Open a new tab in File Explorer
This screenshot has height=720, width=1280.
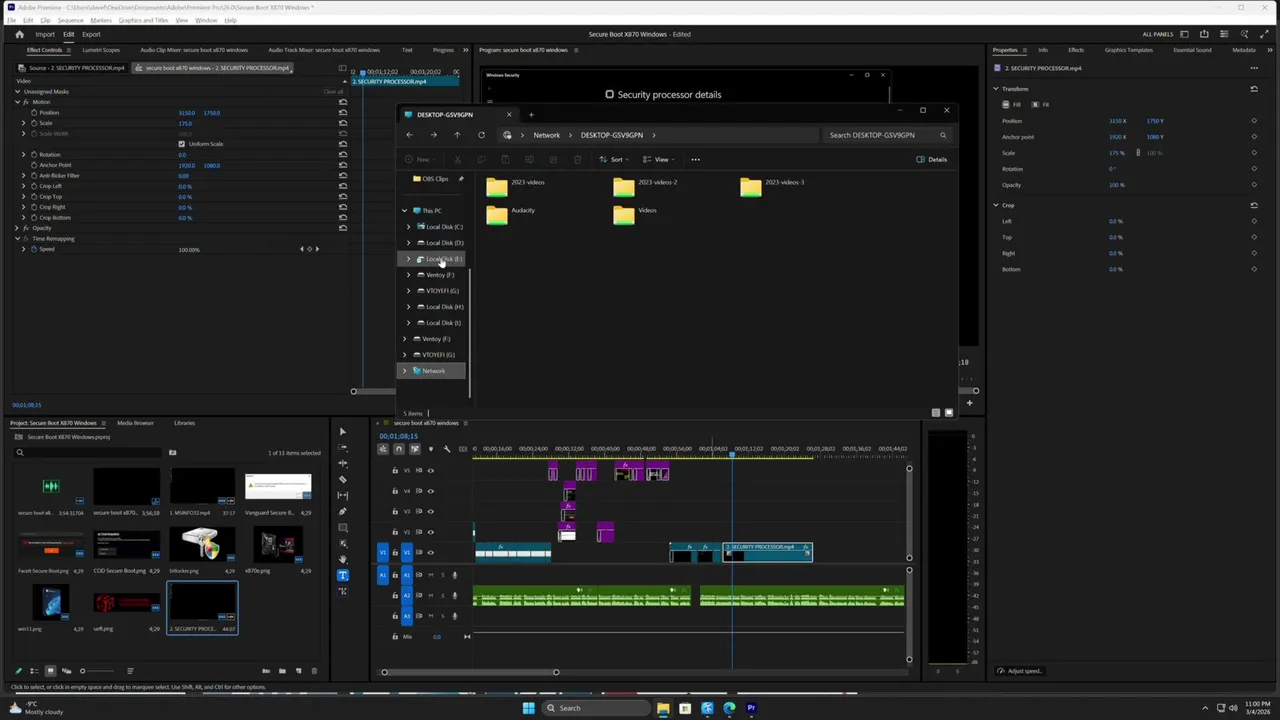pos(531,114)
